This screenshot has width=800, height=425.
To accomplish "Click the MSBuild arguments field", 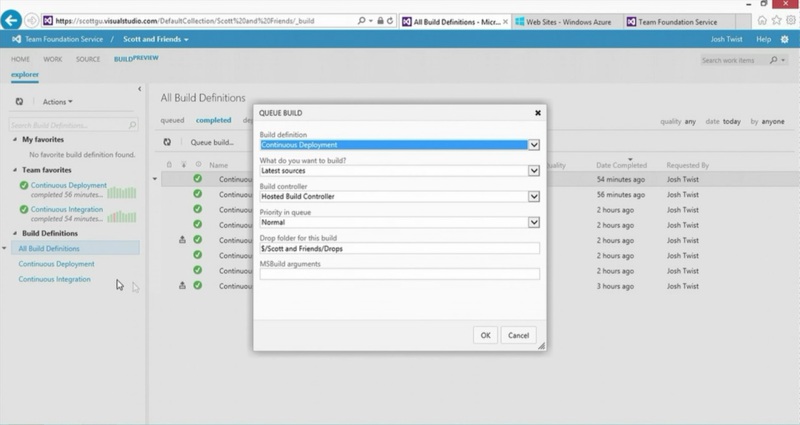I will click(x=399, y=274).
